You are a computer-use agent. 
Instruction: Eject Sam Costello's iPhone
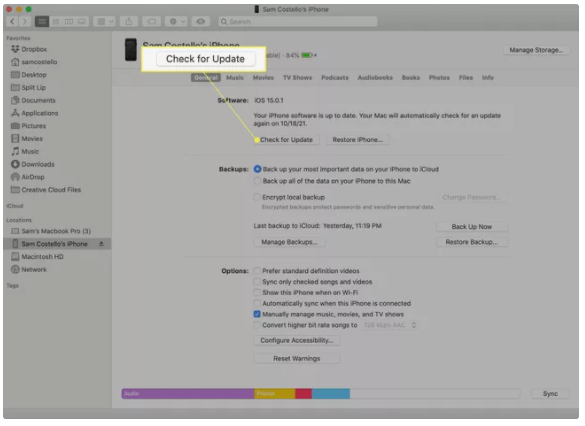101,244
